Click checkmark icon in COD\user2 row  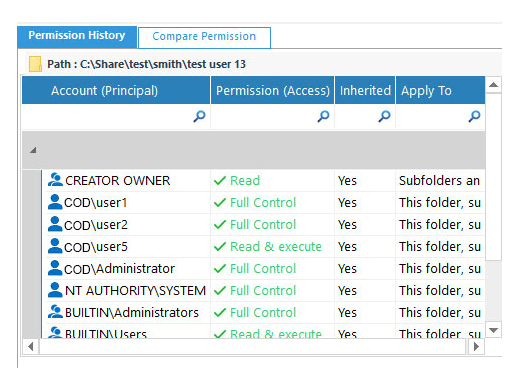click(220, 225)
